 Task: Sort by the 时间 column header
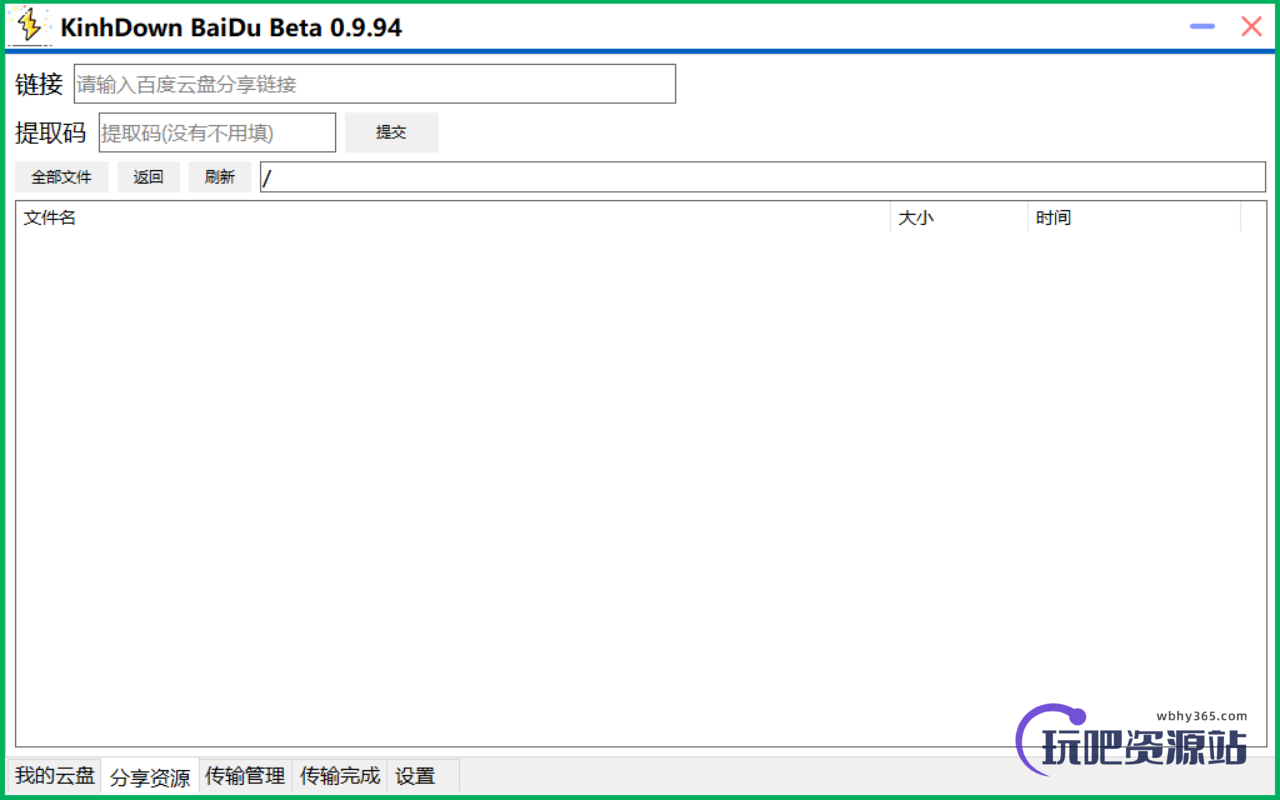click(1134, 217)
